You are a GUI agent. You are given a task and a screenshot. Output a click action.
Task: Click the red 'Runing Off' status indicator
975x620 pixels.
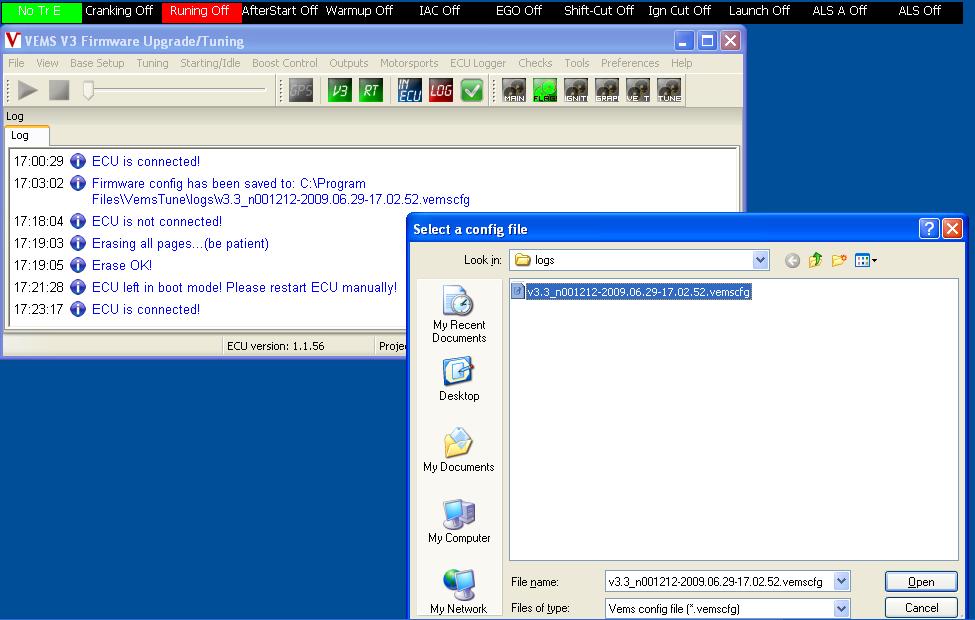pyautogui.click(x=200, y=11)
